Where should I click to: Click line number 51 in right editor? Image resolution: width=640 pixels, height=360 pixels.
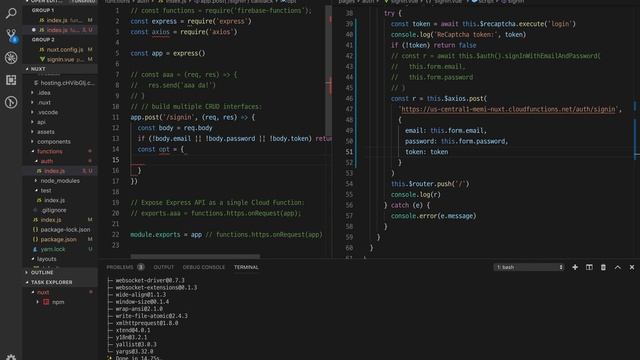349,152
